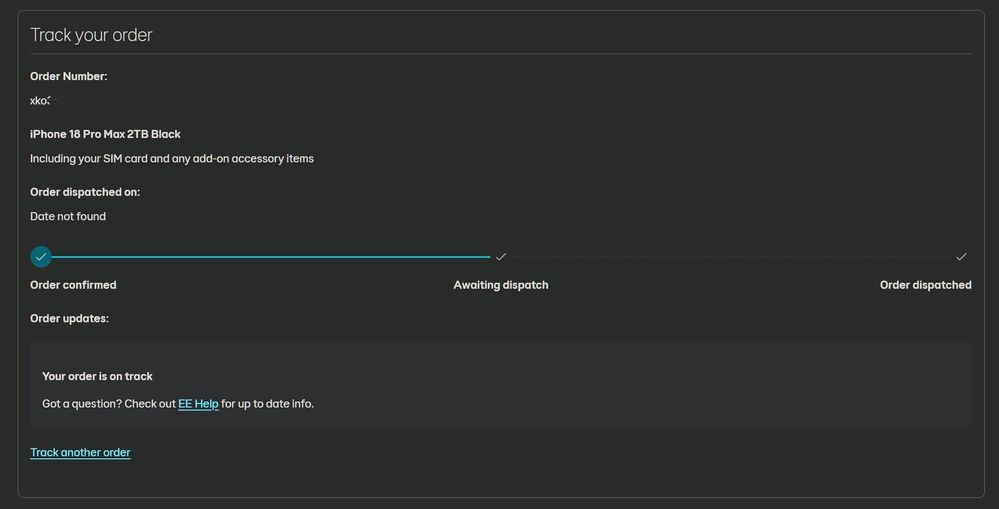
Task: Click 'Order dispatched on:' label
Action: [x=85, y=192]
